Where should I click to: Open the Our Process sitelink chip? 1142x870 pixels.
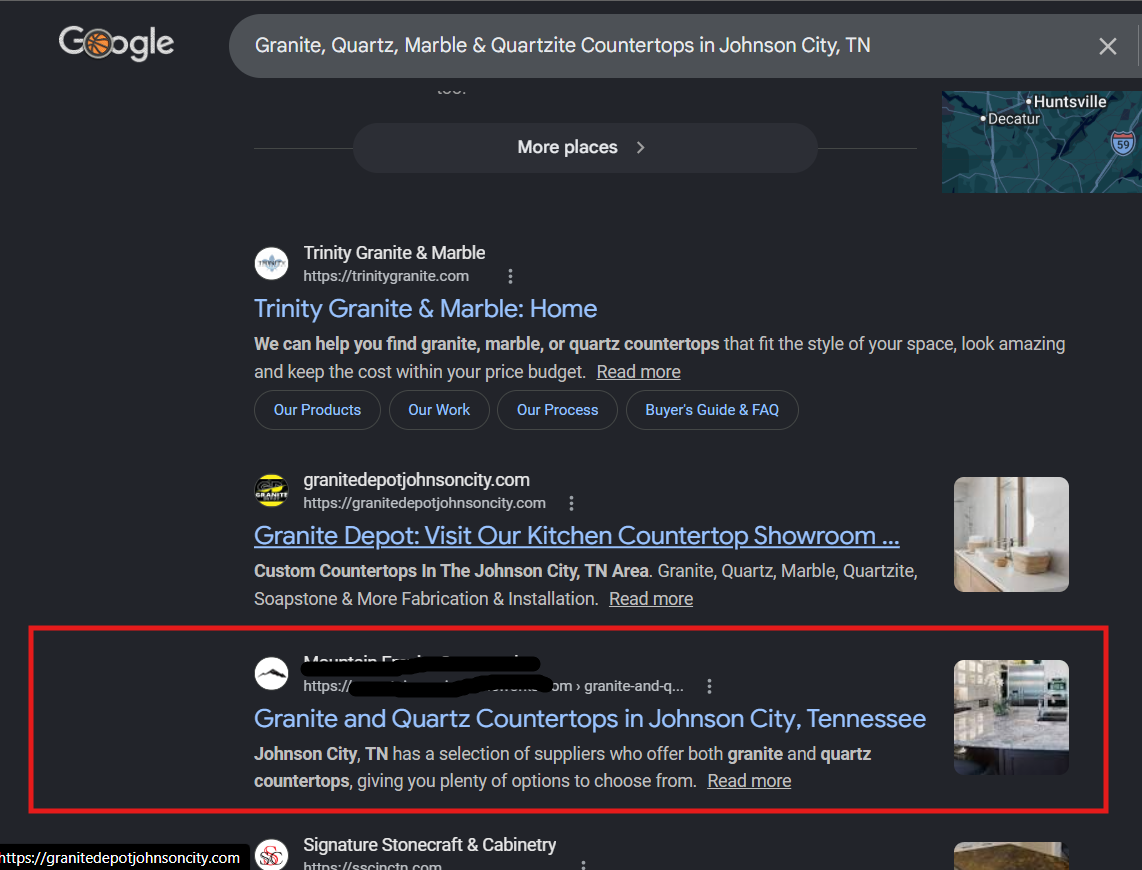point(557,410)
